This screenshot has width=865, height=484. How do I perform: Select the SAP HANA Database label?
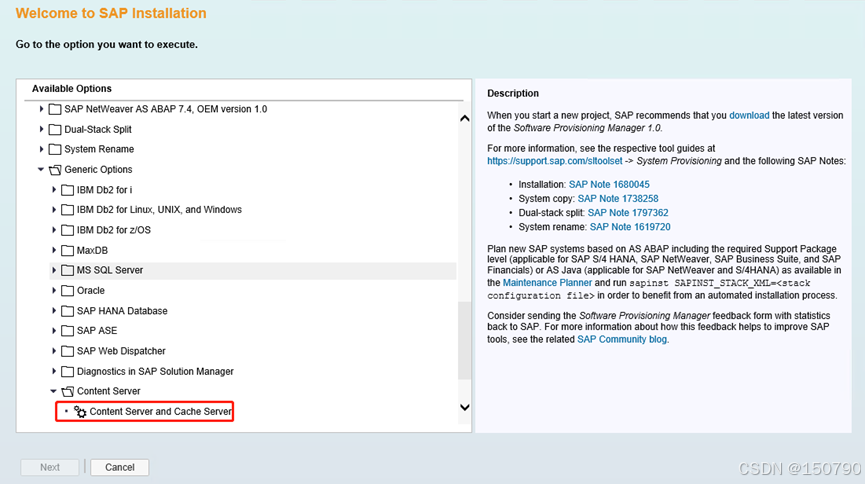pyautogui.click(x=122, y=311)
